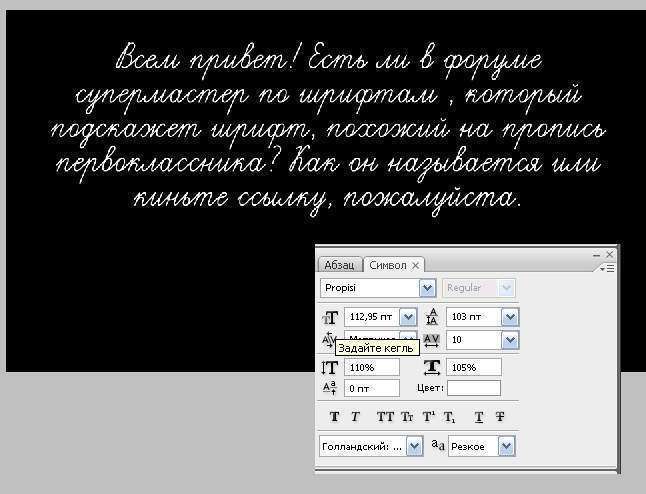This screenshot has height=494, width=646.
Task: Toggle Strikethrough style
Action: tap(500, 417)
